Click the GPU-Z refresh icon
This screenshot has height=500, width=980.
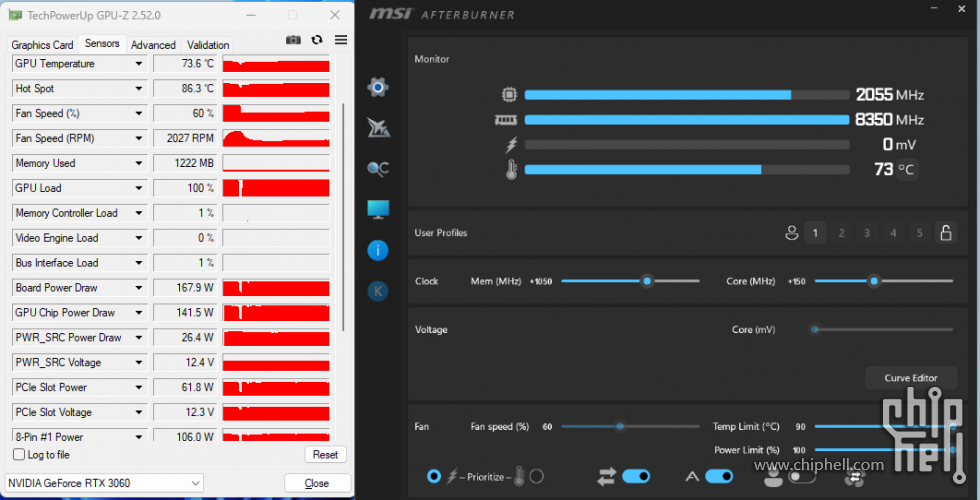click(x=317, y=40)
